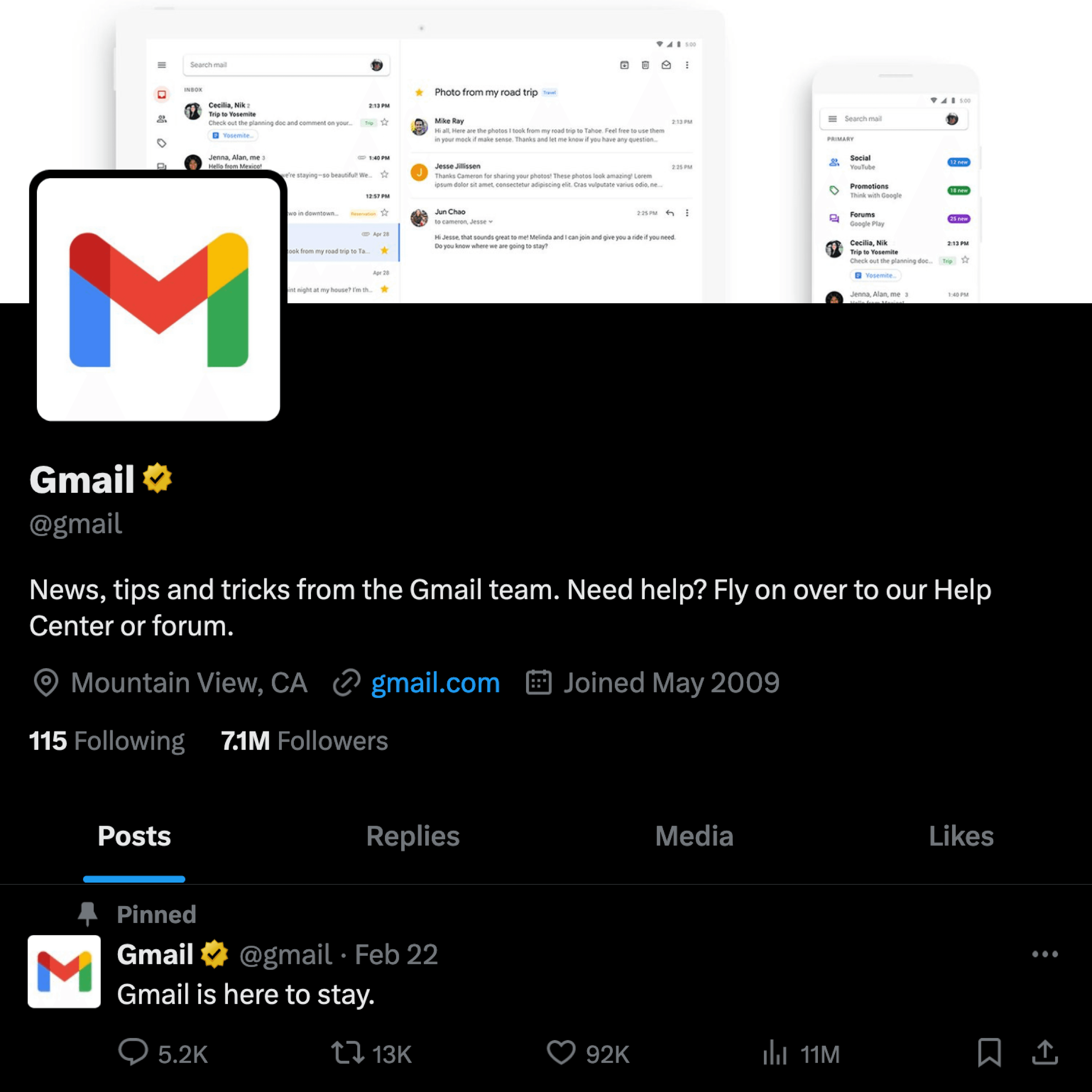Image resolution: width=1092 pixels, height=1092 pixels.
Task: Open the Likes tab
Action: 961,836
